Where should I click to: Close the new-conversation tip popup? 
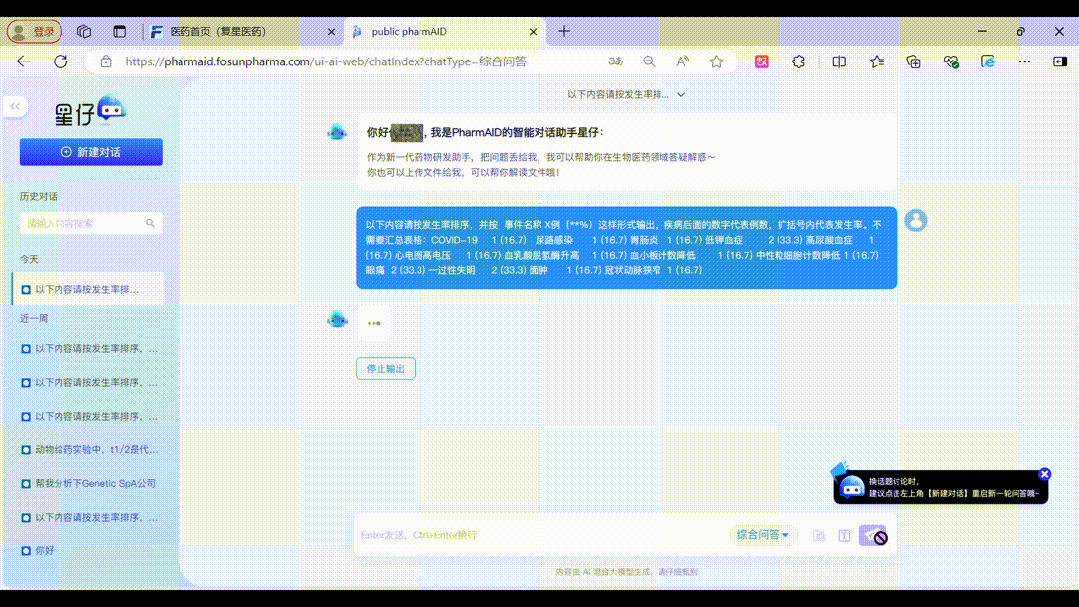coord(1044,474)
